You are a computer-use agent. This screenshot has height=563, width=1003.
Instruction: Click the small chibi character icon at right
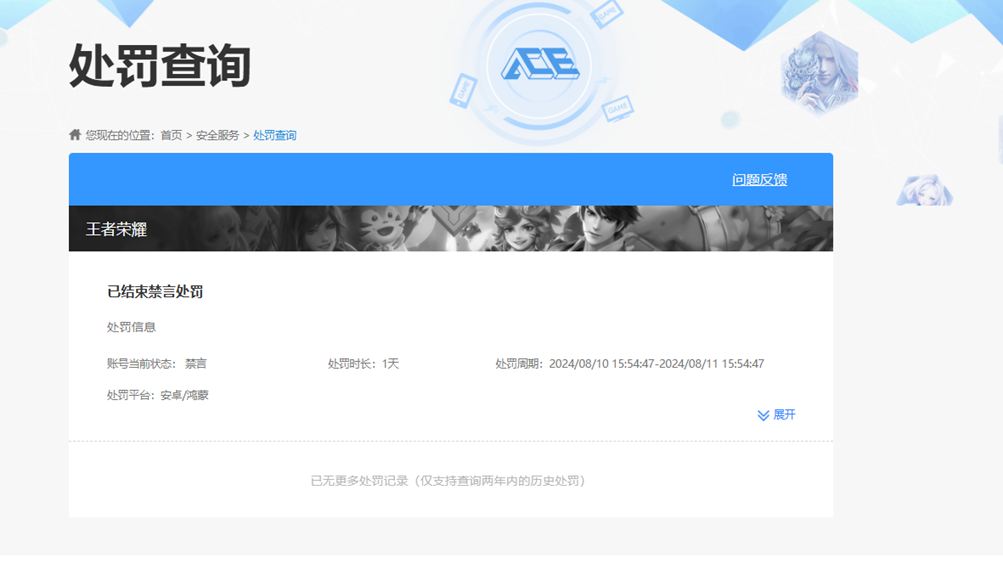coord(925,191)
